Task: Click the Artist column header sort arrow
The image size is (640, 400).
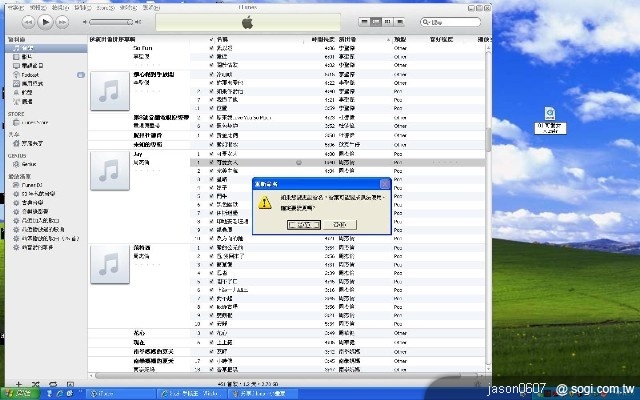Action: 387,39
